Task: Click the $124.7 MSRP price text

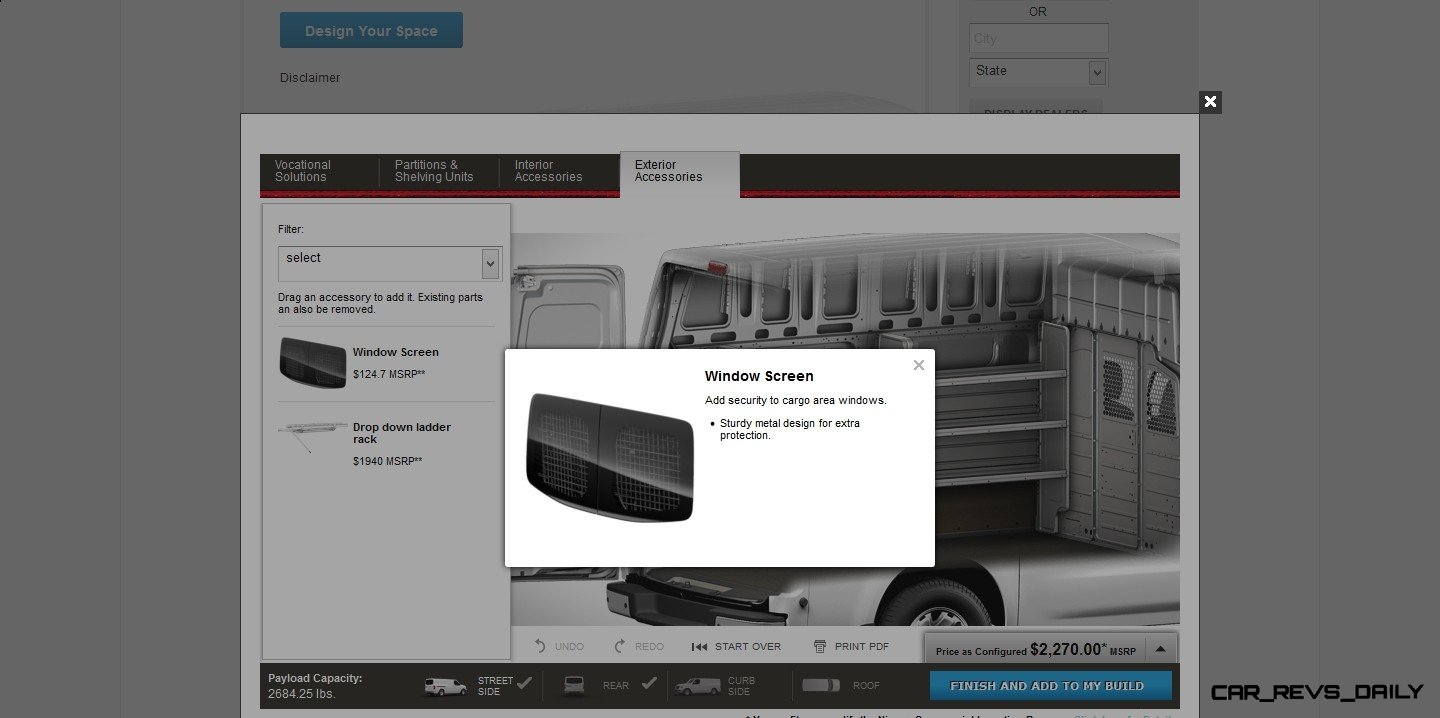Action: click(389, 374)
